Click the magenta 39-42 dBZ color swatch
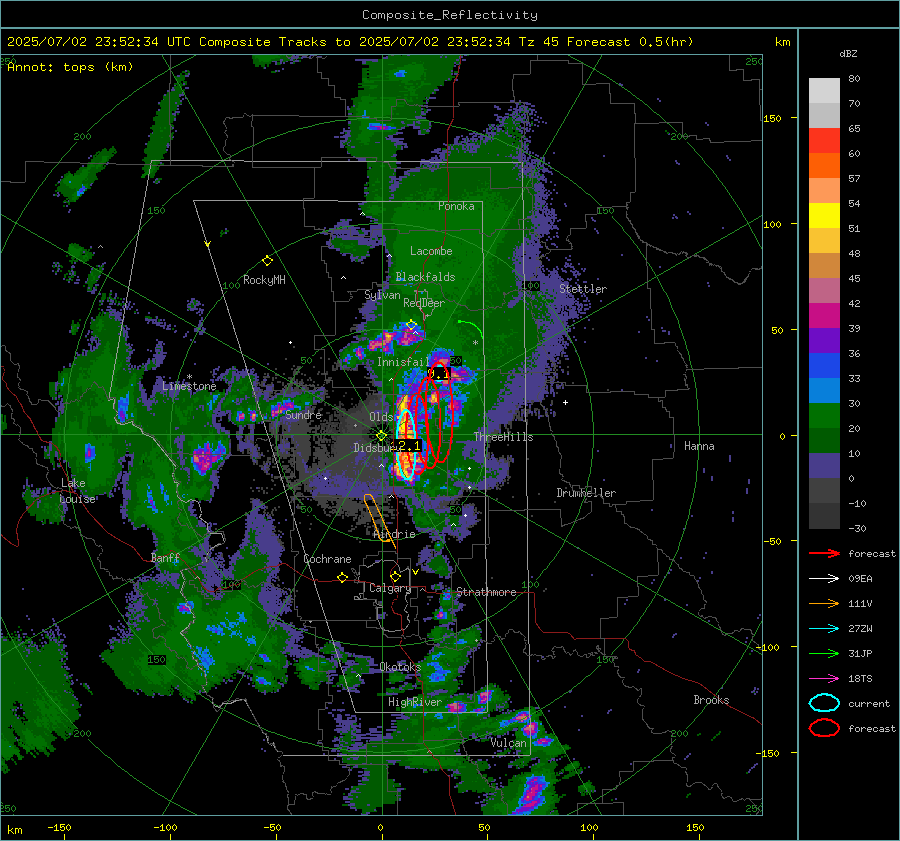 [824, 316]
